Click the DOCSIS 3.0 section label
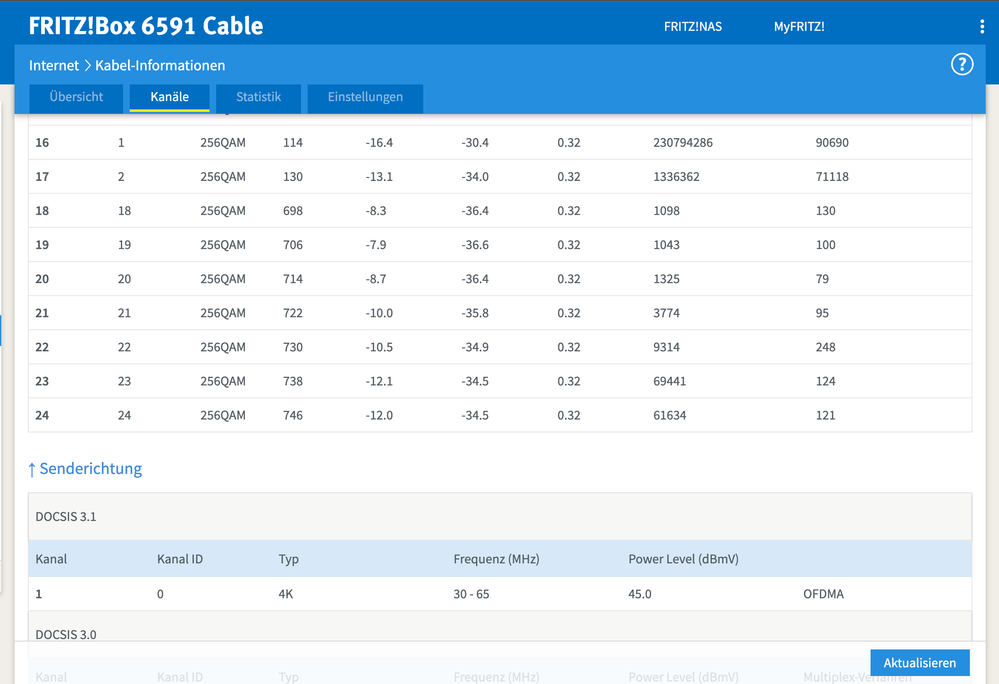 coord(66,635)
